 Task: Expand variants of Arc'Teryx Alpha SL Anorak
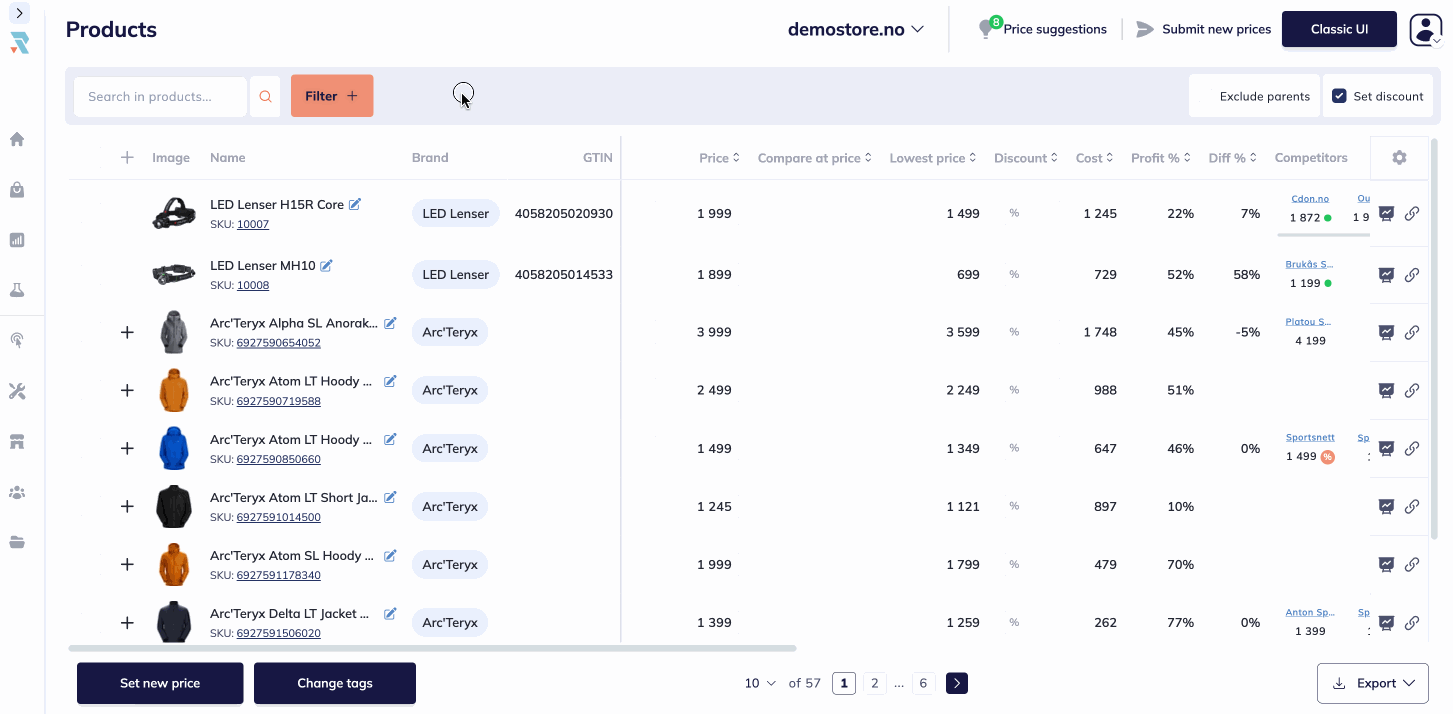tap(127, 332)
